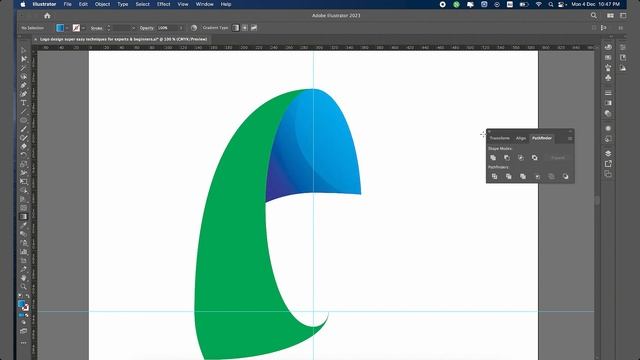
Task: Select the Selection tool arrow
Action: [x=23, y=51]
